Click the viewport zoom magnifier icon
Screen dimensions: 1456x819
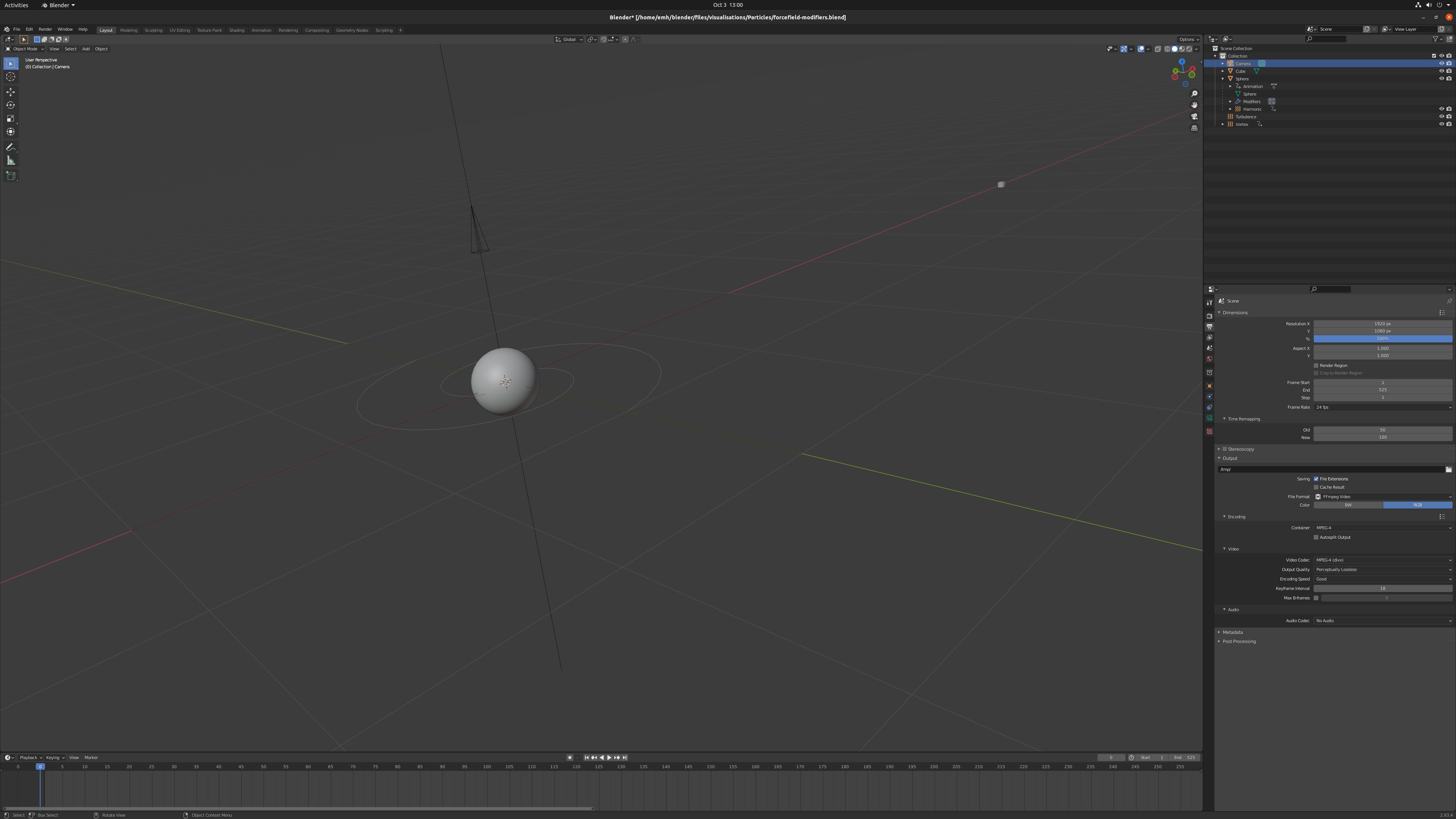pos(1194,94)
